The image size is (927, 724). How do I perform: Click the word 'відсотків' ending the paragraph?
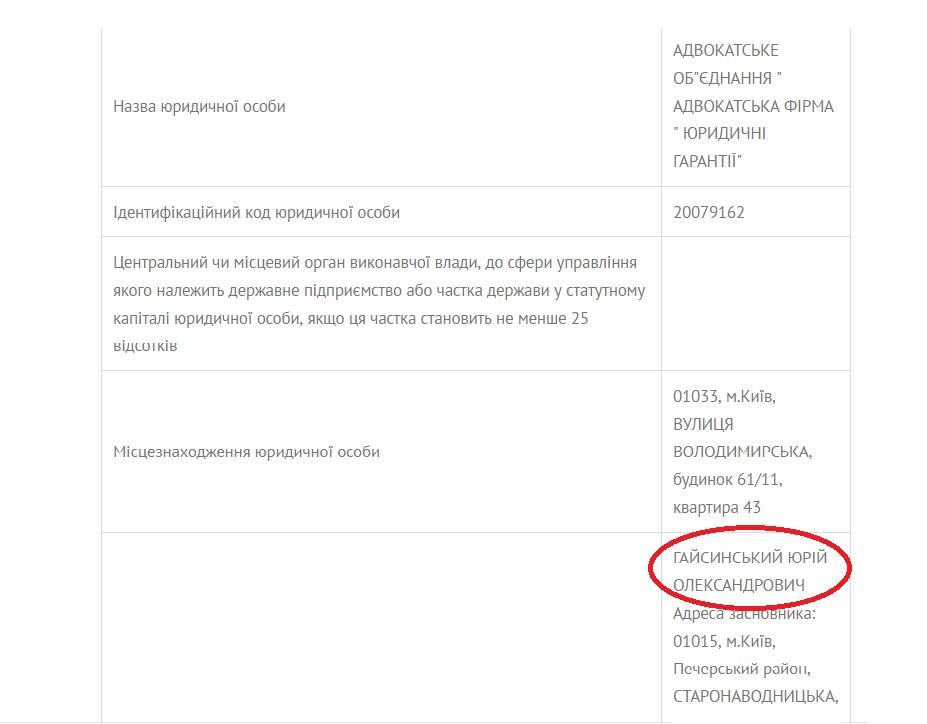click(145, 346)
